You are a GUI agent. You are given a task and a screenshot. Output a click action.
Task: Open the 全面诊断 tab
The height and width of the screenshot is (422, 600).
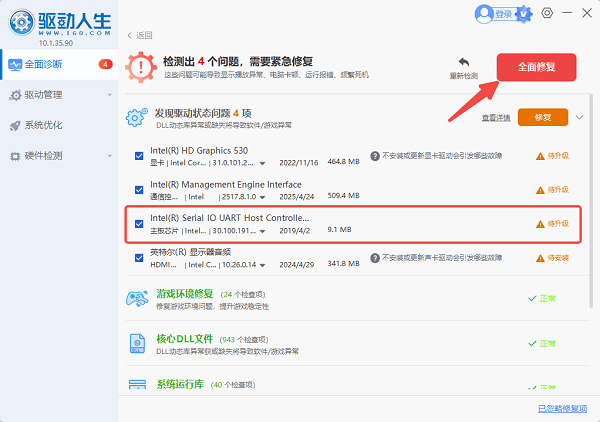[x=60, y=64]
